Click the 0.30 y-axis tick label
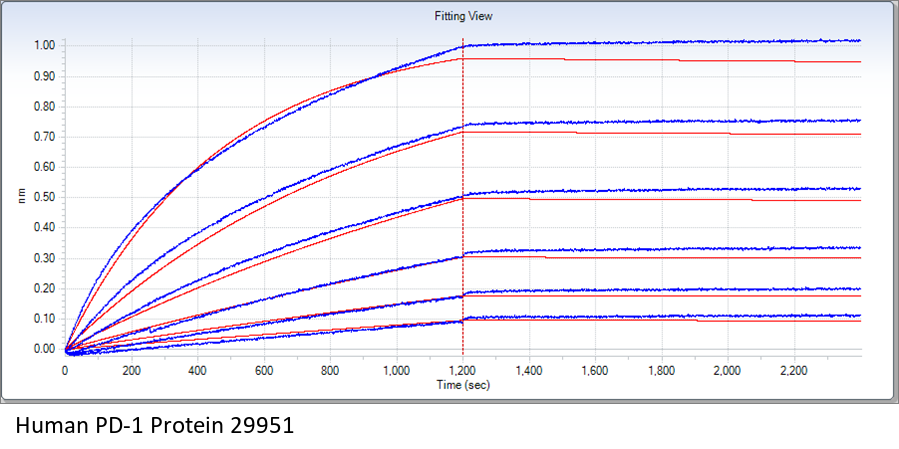 [43, 258]
